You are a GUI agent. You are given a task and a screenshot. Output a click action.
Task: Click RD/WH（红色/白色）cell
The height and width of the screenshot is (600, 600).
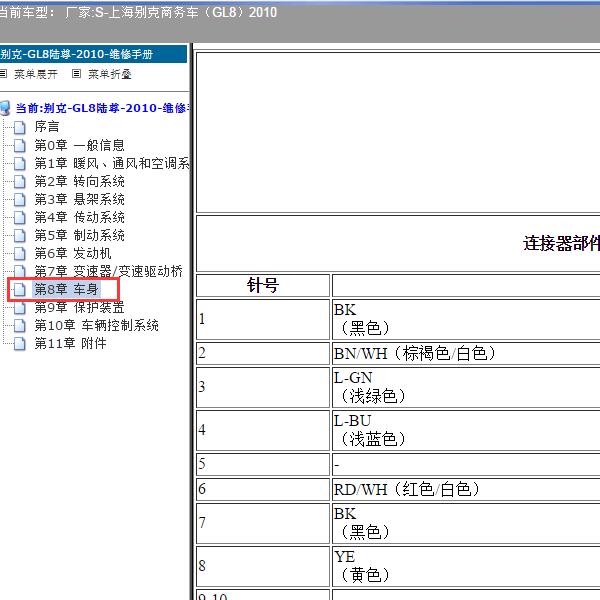tap(466, 489)
